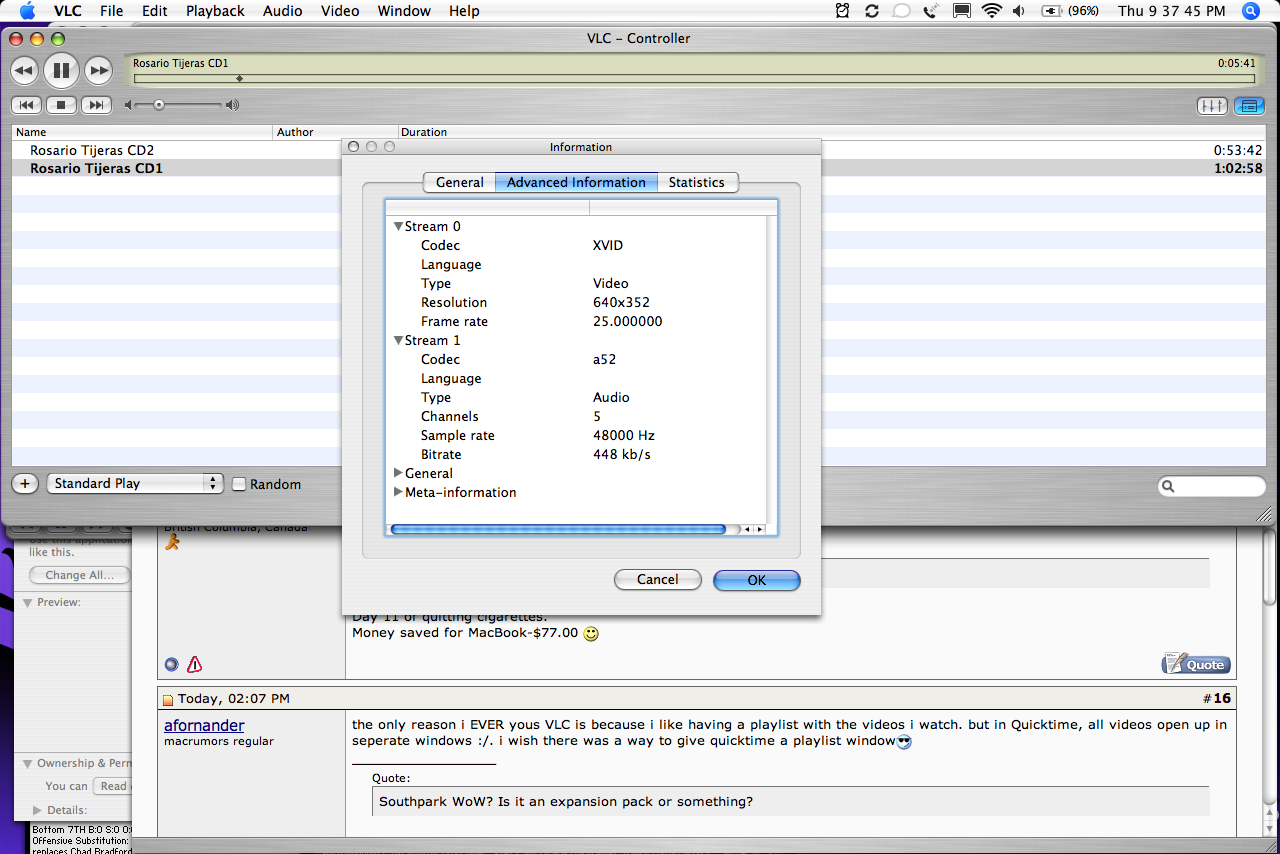Image resolution: width=1280 pixels, height=854 pixels.
Task: Click the loud speaker icon for max volume
Action: click(x=232, y=105)
